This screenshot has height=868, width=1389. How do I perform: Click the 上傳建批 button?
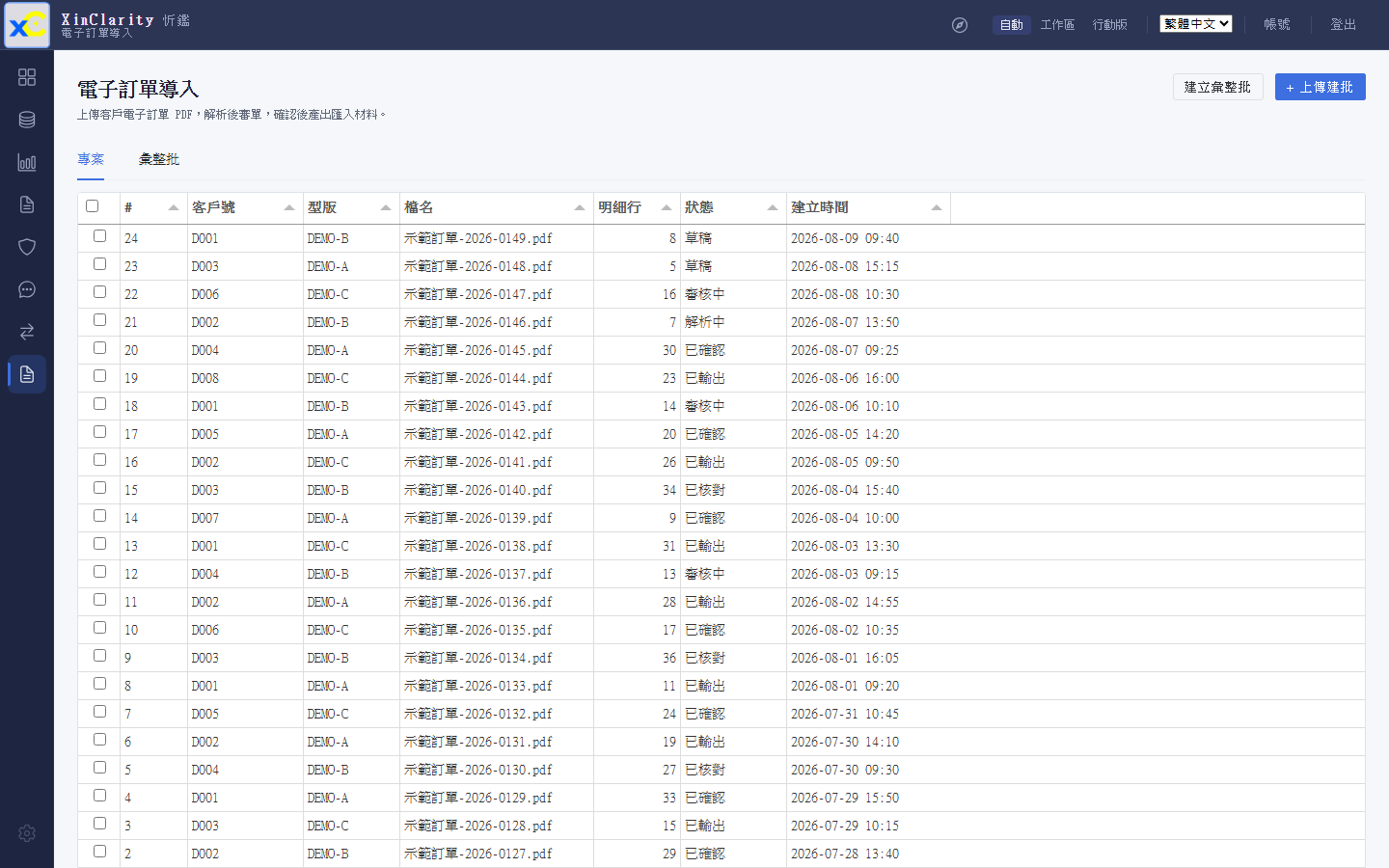[x=1321, y=87]
